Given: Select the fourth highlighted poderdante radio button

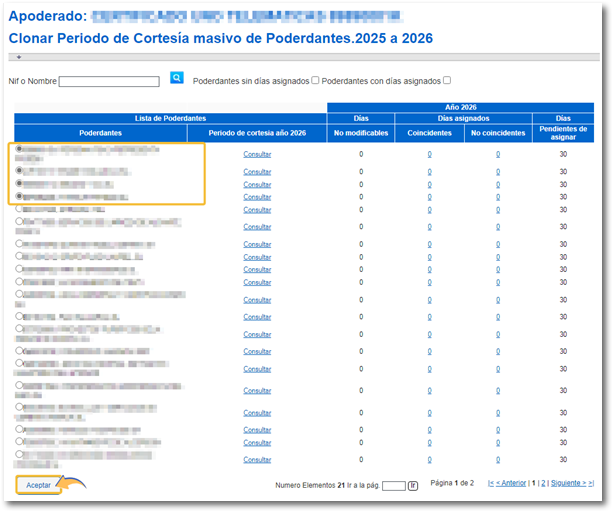Looking at the screenshot, I should (20, 197).
